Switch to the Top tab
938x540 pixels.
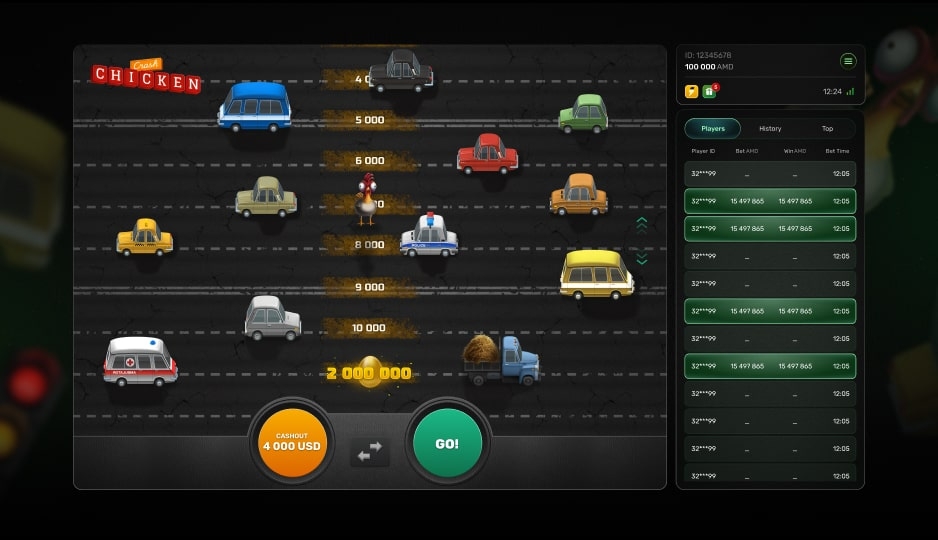tap(827, 128)
